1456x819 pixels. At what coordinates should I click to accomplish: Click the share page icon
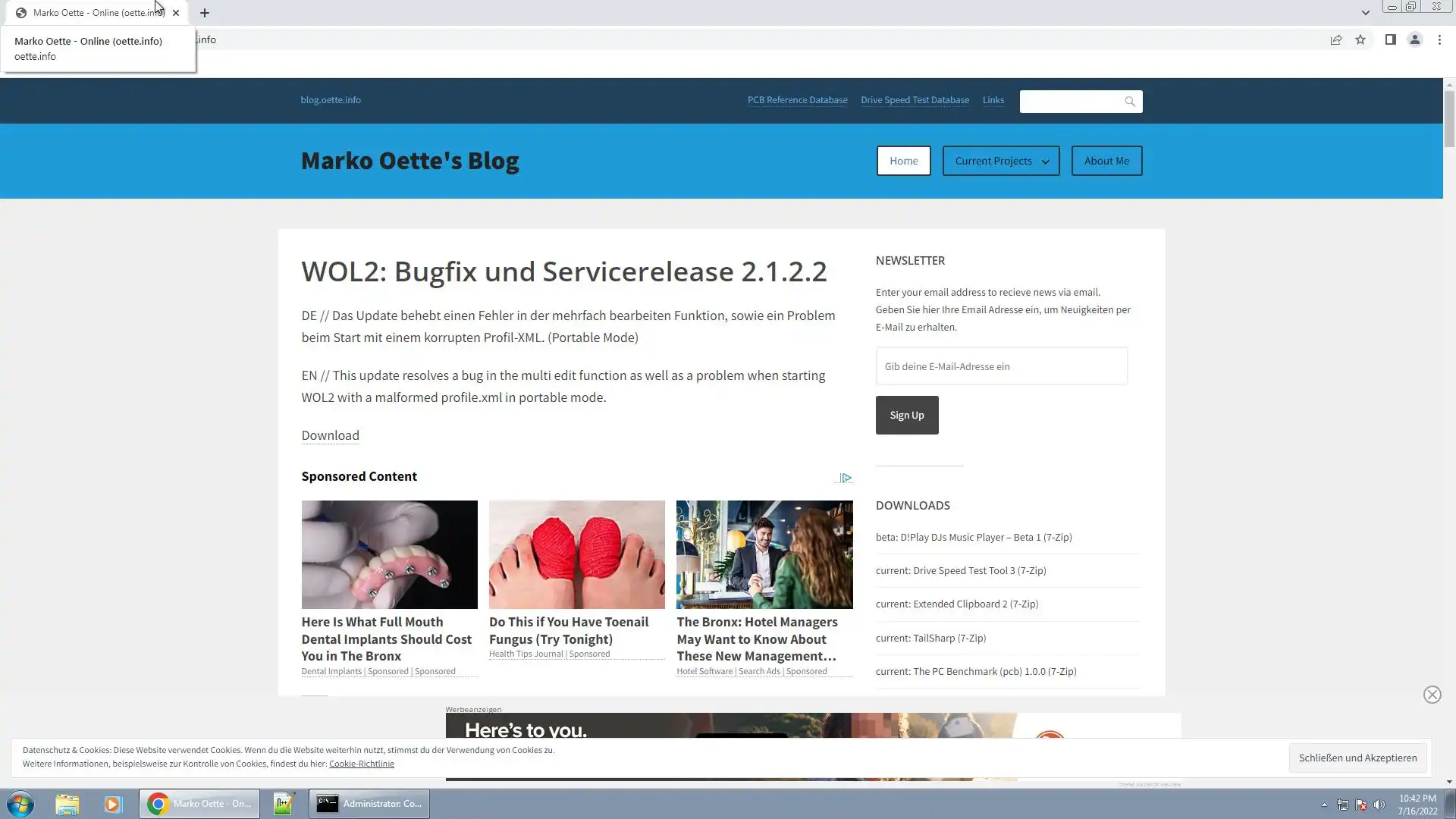[1336, 39]
